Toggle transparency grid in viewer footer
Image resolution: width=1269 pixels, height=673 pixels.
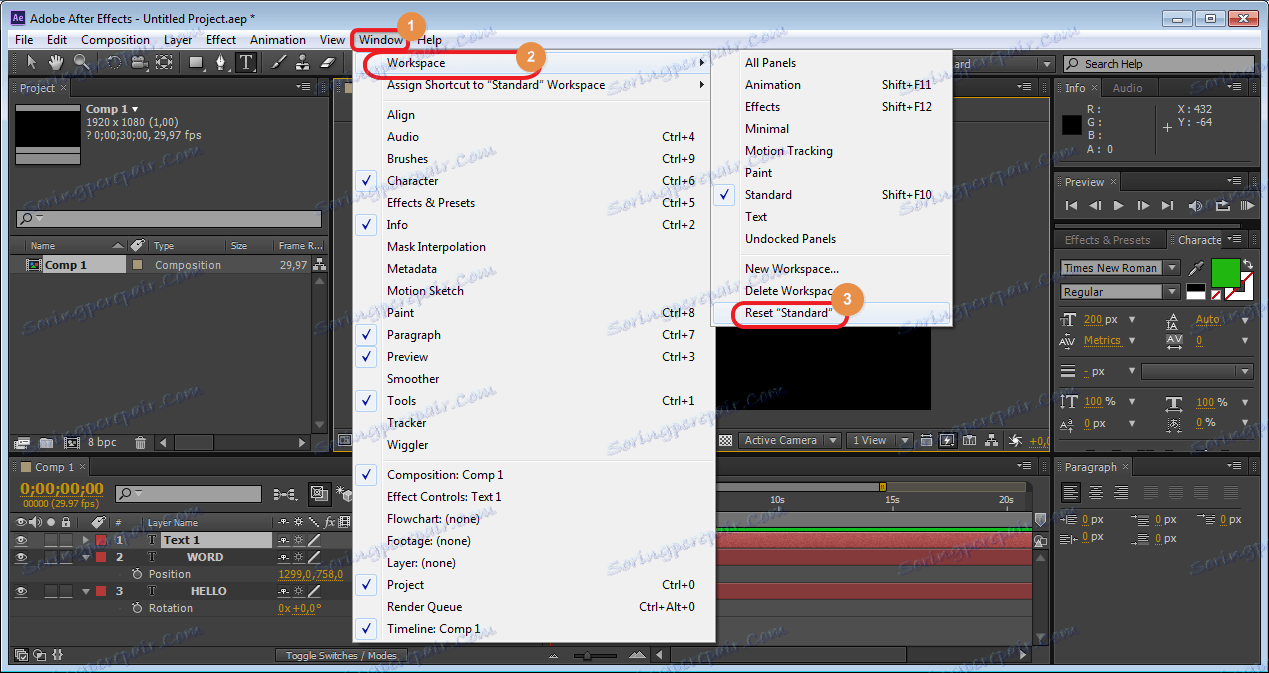pyautogui.click(x=726, y=440)
